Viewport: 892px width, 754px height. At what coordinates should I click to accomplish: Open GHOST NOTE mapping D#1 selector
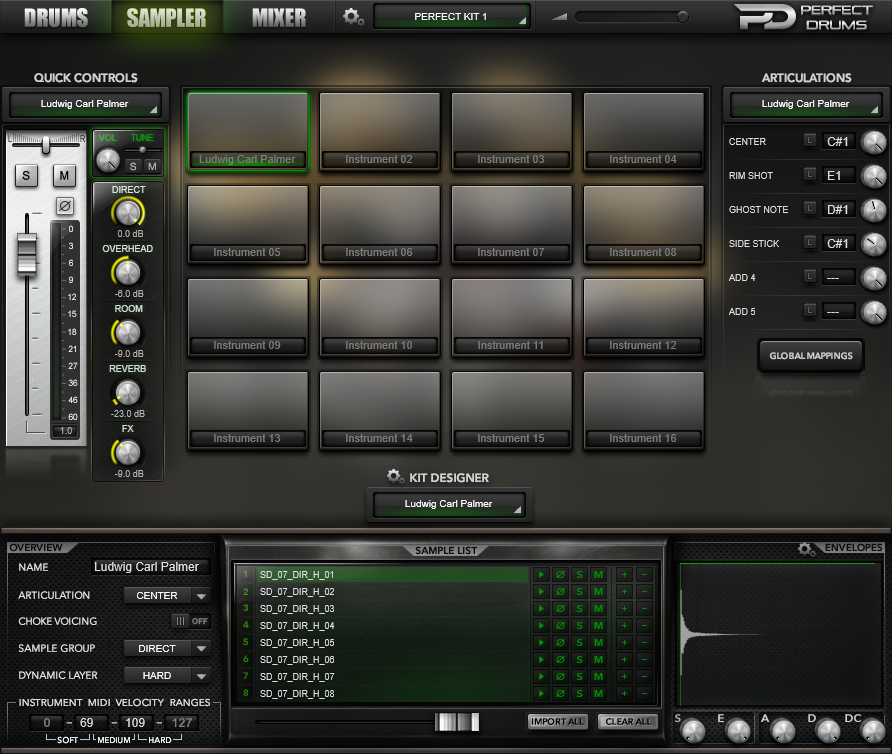tap(838, 210)
